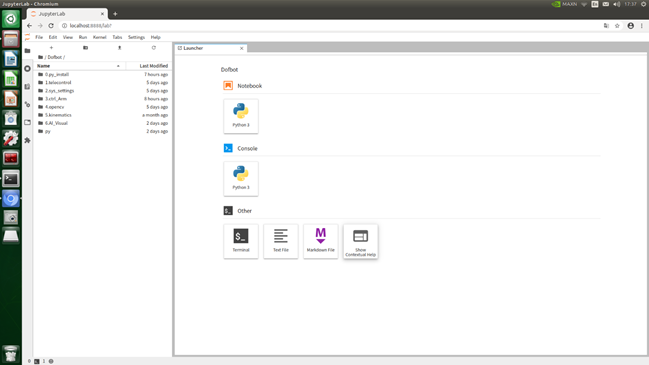Select the 1.telecontrol folder

(102, 82)
